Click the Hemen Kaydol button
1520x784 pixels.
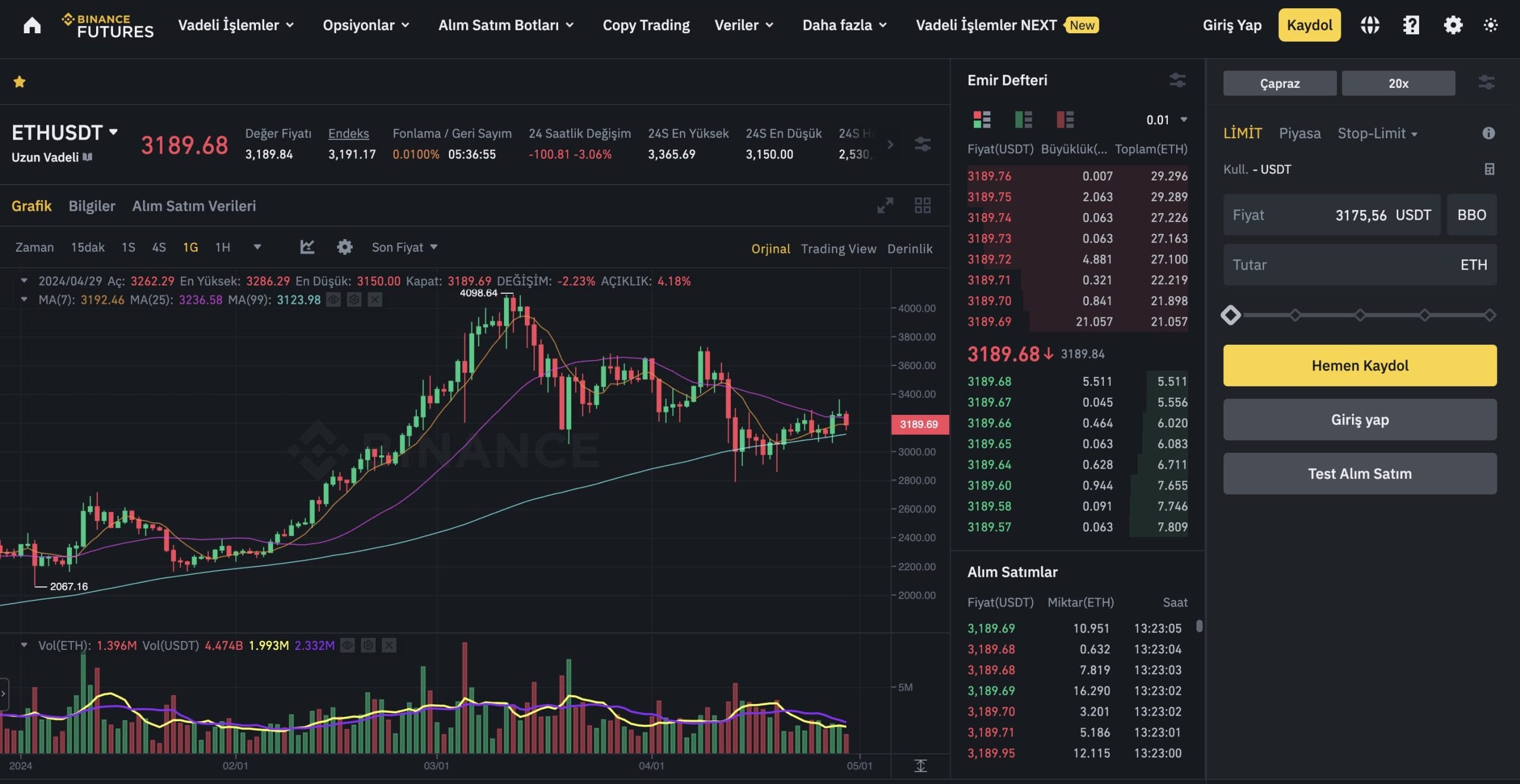click(1359, 365)
